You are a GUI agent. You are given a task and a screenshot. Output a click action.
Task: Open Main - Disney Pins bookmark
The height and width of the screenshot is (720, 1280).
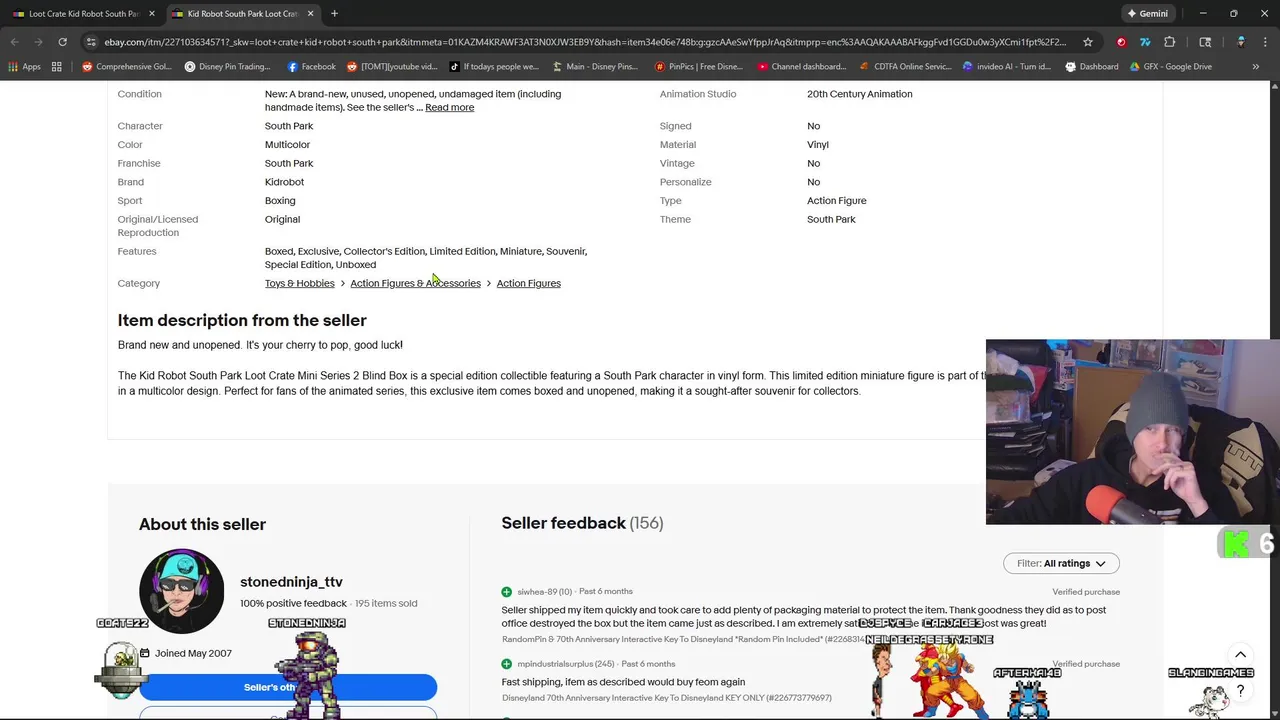pyautogui.click(x=594, y=67)
